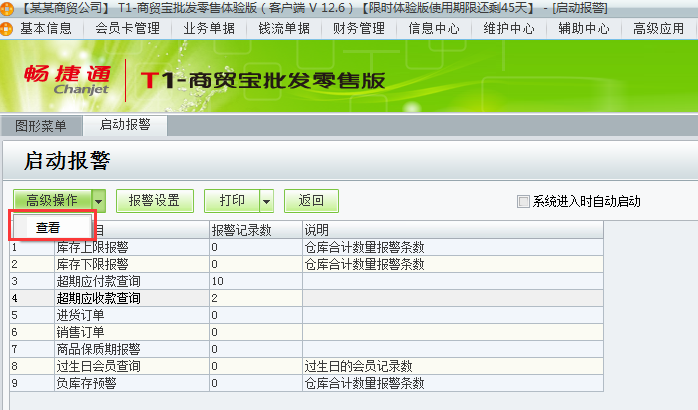
Task: Choose 查看 from the dropdown menu
Action: 48,227
